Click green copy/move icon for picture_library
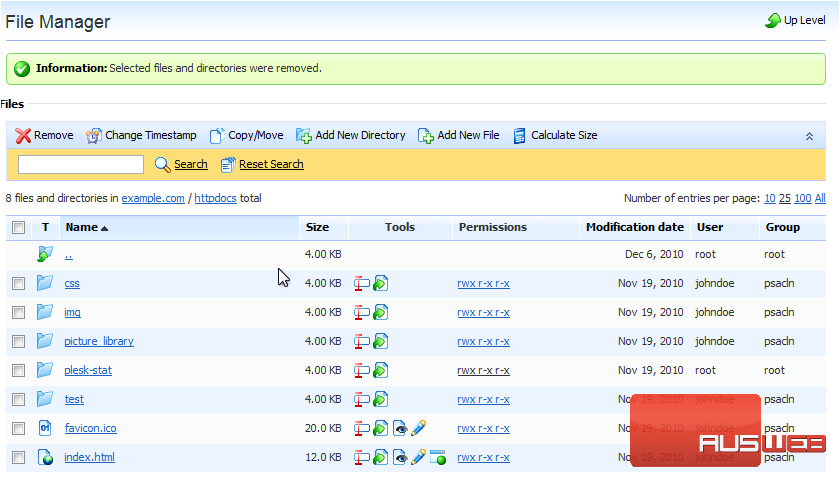Image resolution: width=840 pixels, height=480 pixels. click(380, 341)
